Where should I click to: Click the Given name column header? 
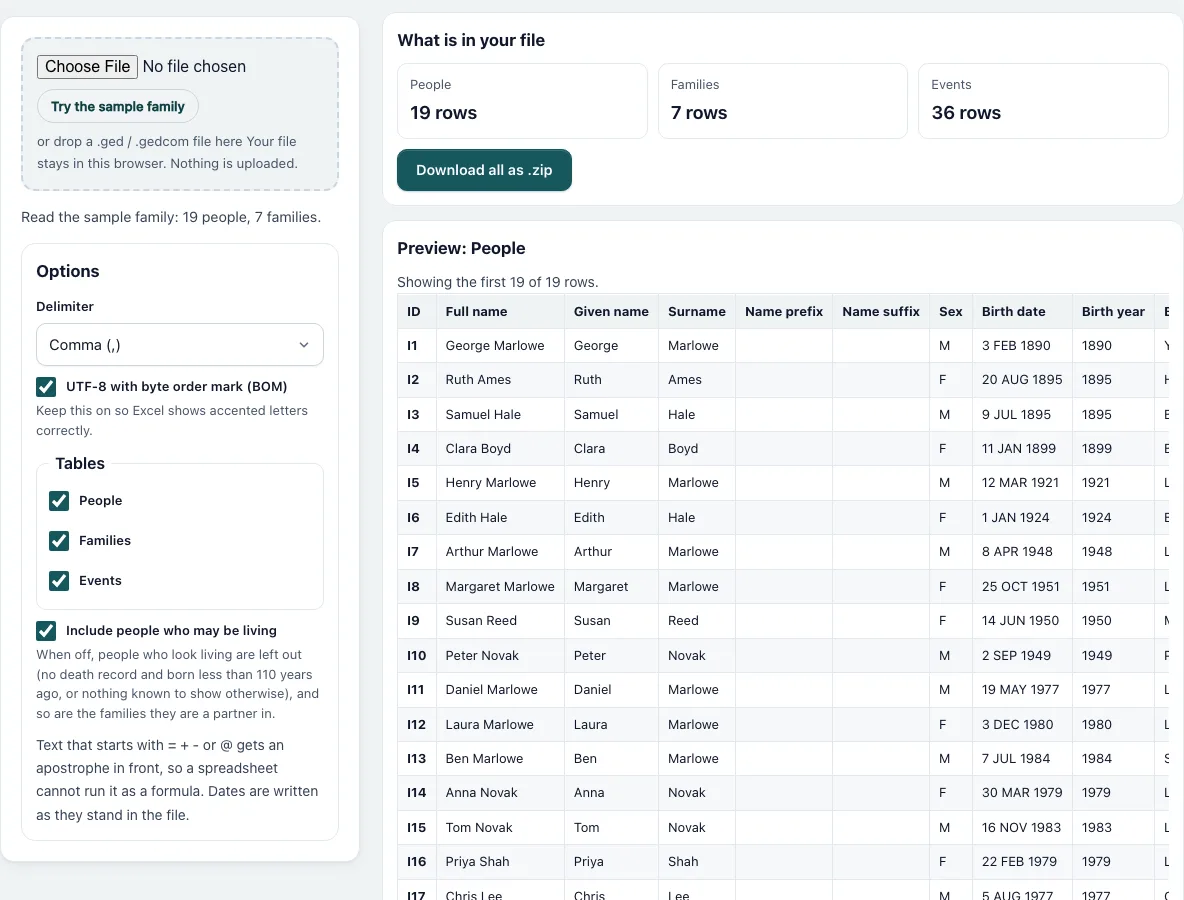(x=612, y=311)
